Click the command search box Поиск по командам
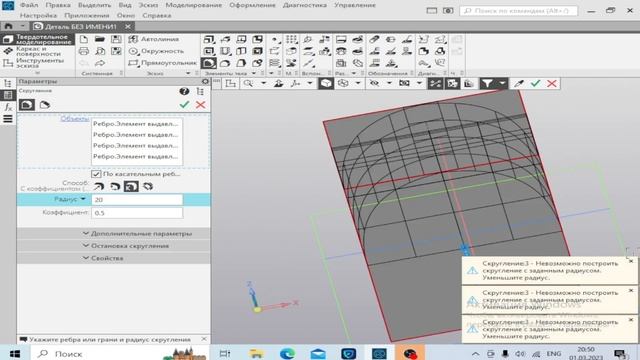The width and height of the screenshot is (640, 360). click(519, 11)
